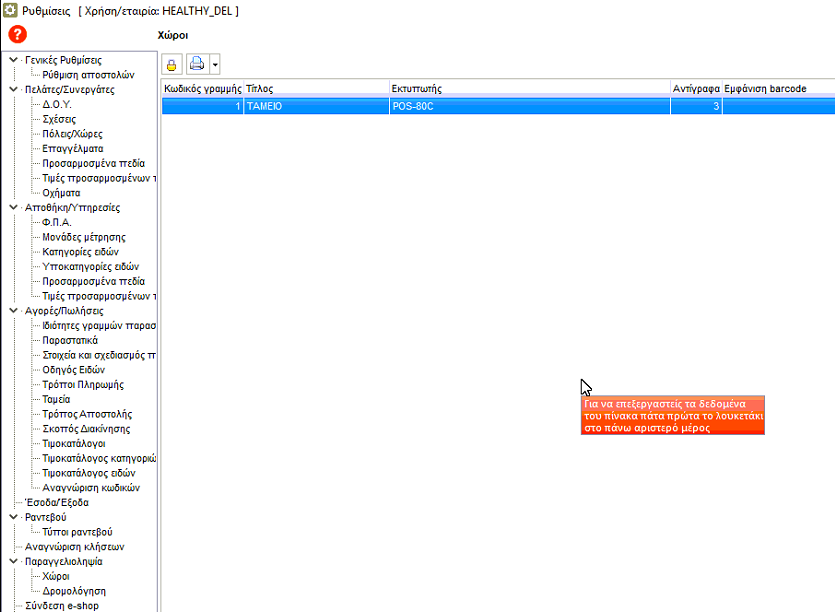This screenshot has height=612, width=835.
Task: Open the Φ.Π.Α. settings entry
Action: click(x=56, y=223)
